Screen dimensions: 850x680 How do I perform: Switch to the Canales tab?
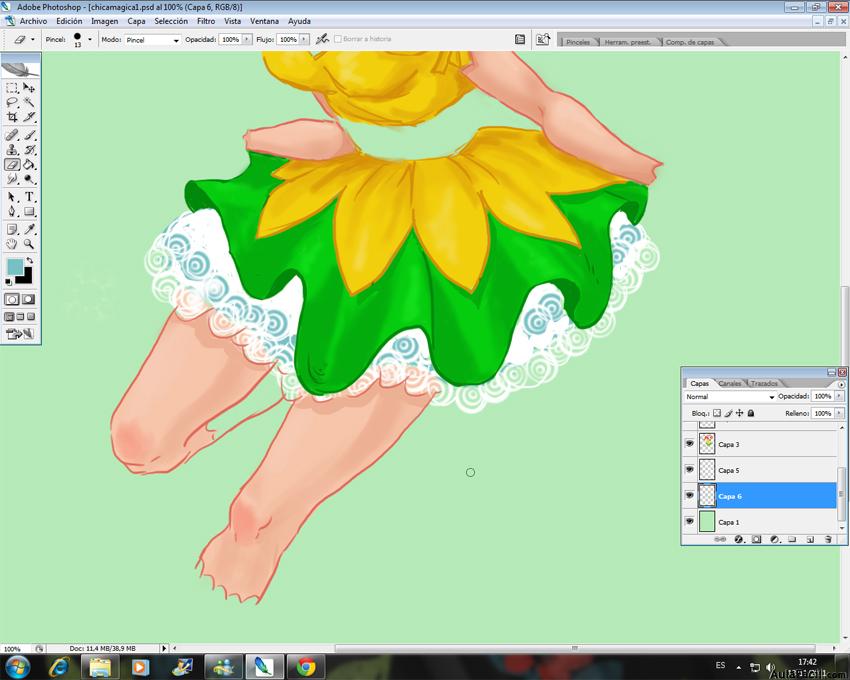coord(730,383)
